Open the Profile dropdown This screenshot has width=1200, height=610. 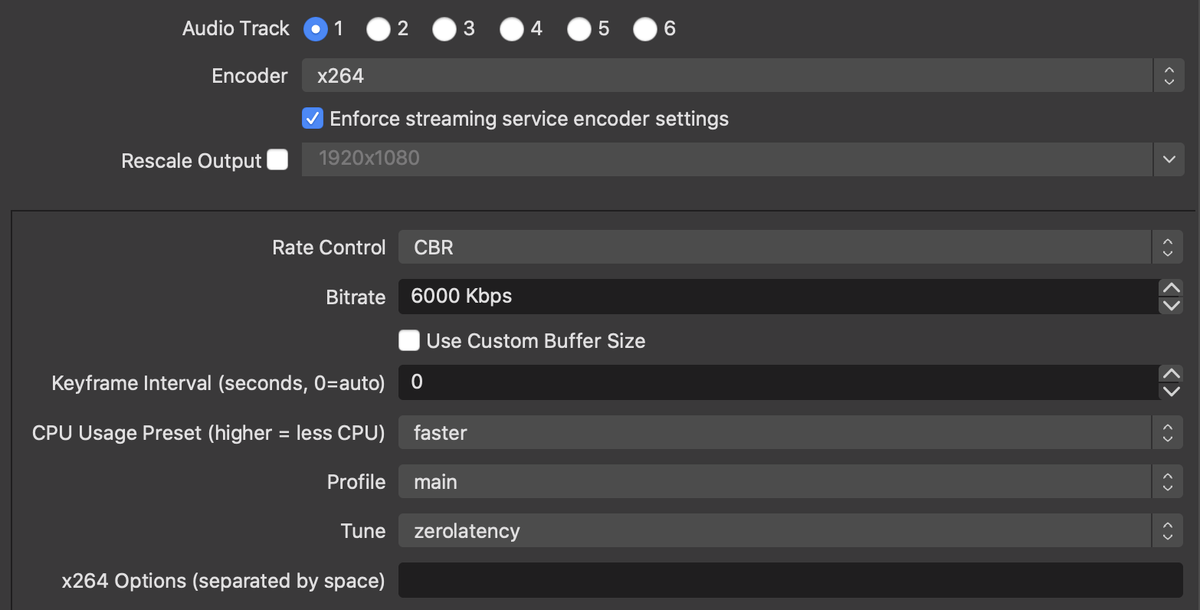pos(1166,481)
